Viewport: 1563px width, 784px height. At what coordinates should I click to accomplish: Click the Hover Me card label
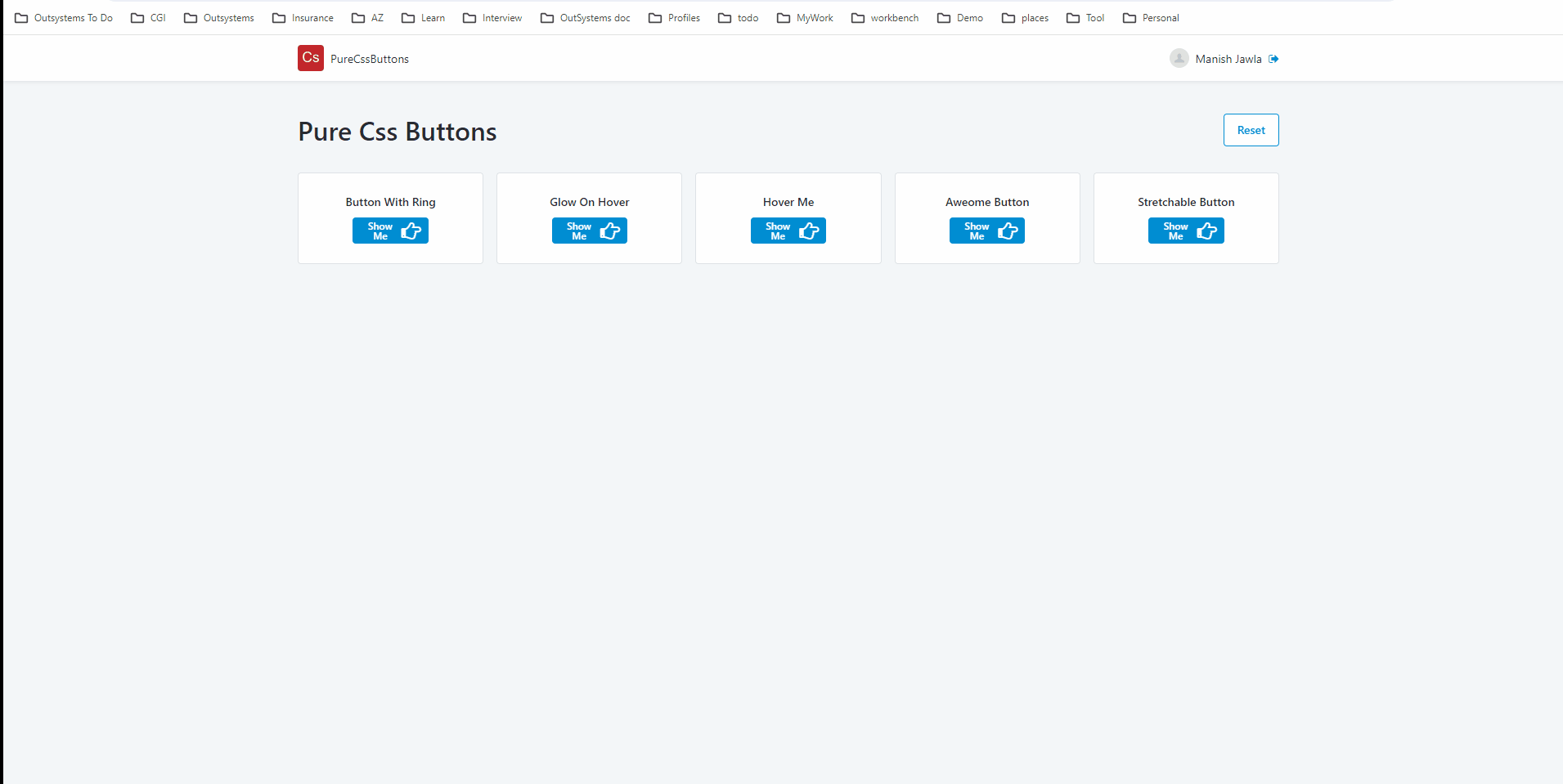788,202
